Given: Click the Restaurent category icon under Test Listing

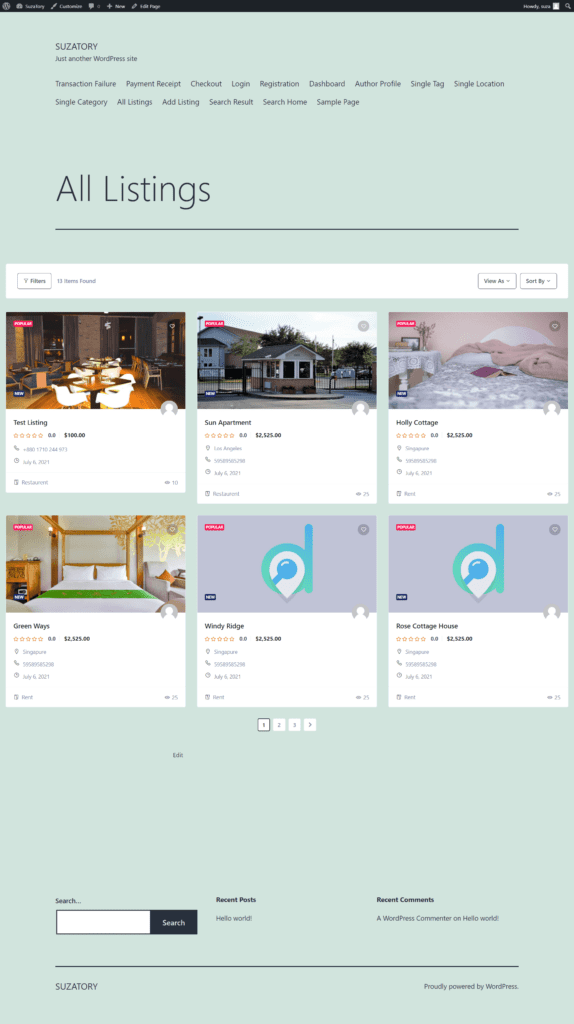Looking at the screenshot, I should [16, 483].
